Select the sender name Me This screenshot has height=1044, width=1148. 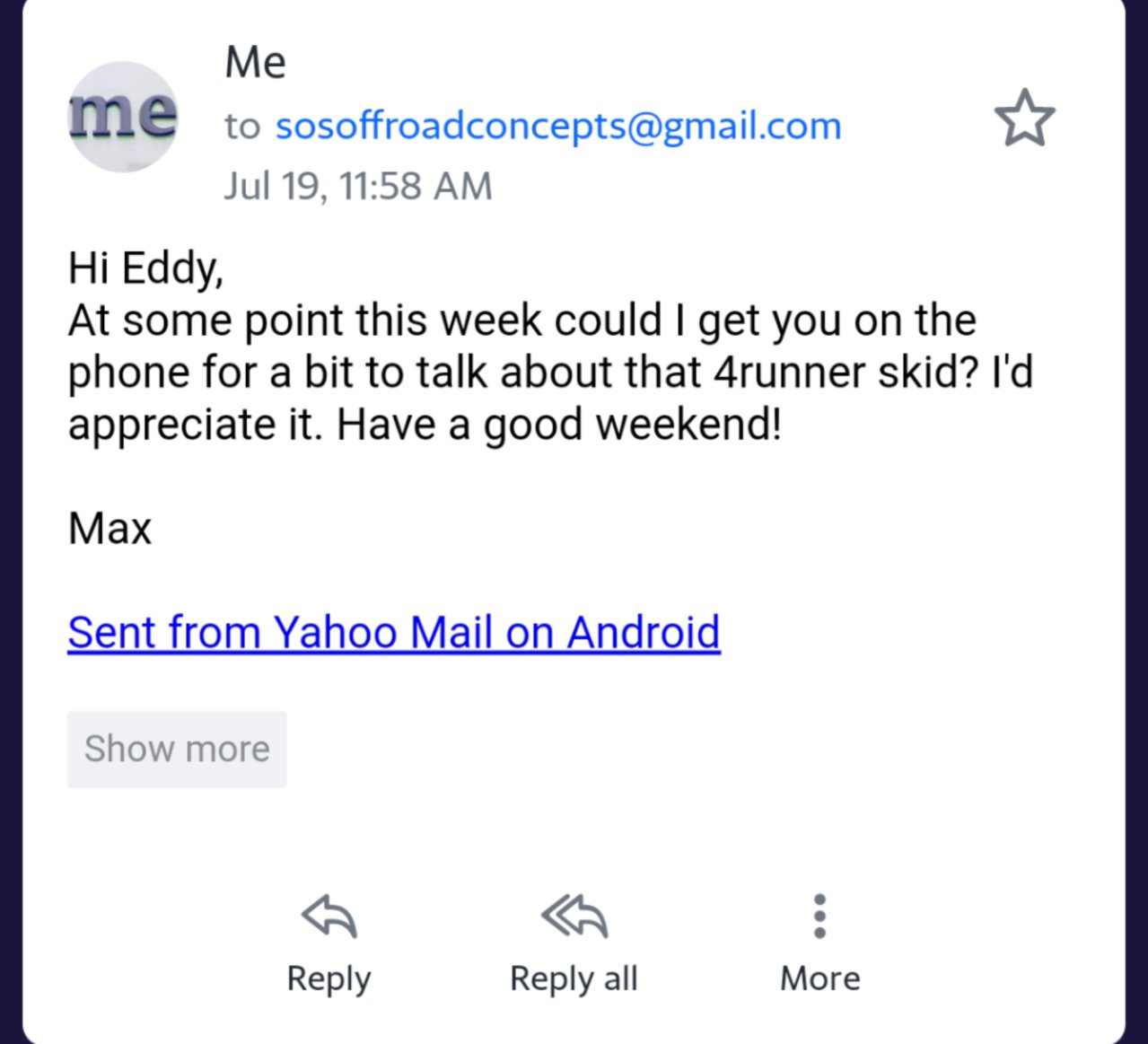(x=256, y=63)
